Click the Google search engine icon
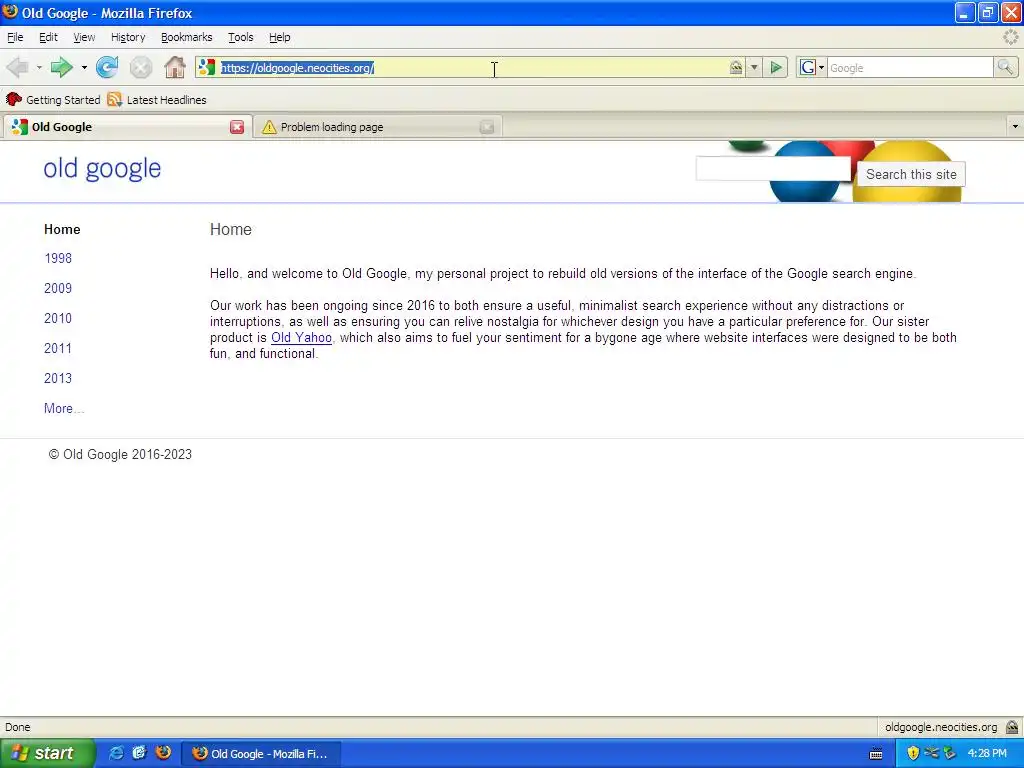The width and height of the screenshot is (1024, 768). 808,67
